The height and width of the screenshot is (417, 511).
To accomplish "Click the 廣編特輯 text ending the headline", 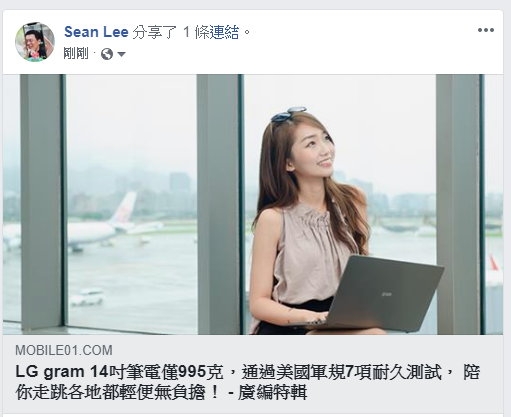I will pyautogui.click(x=272, y=392).
